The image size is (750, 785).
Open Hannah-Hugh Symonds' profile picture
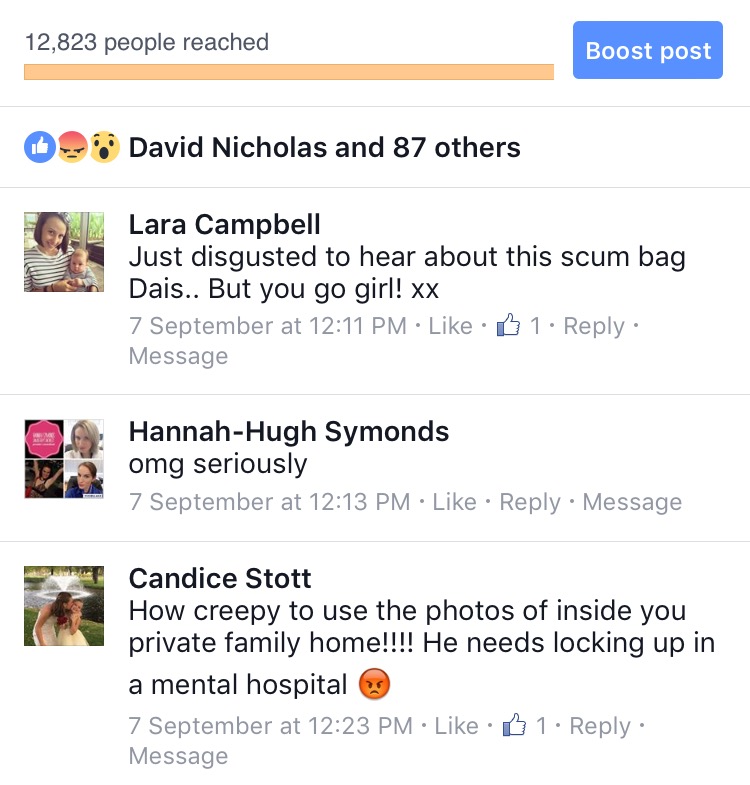coord(64,459)
